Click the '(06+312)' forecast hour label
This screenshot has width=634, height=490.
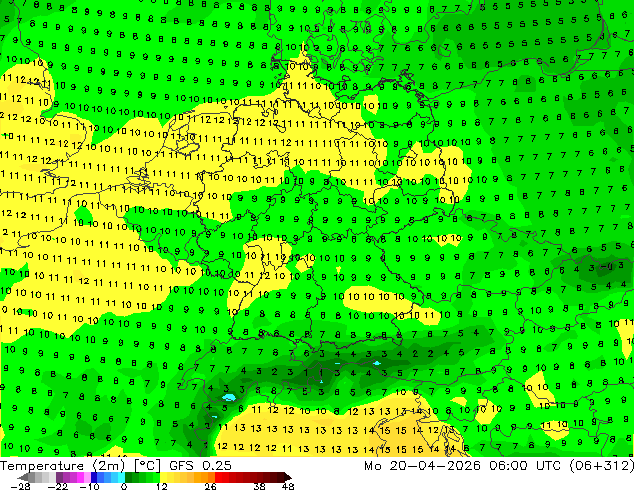[602, 466]
